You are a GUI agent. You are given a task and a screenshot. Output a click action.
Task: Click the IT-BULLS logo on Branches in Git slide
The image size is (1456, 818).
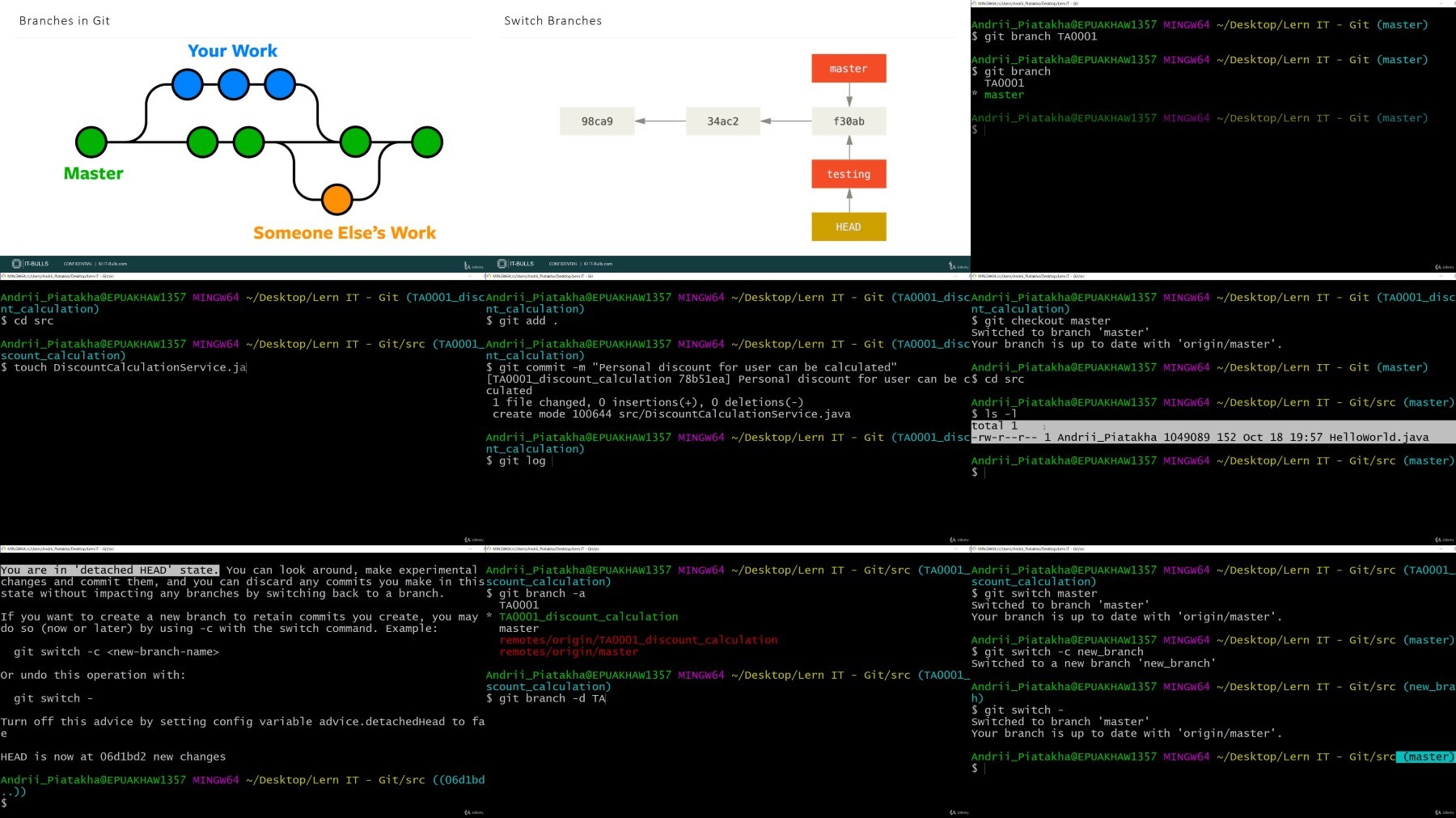[x=30, y=264]
